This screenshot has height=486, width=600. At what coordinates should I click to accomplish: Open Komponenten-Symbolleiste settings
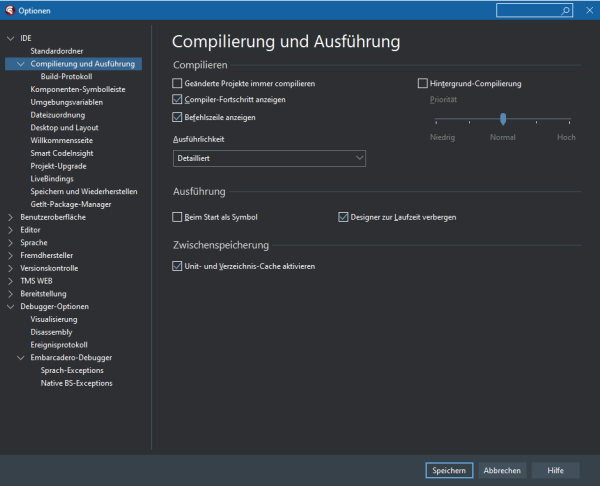pyautogui.click(x=78, y=89)
